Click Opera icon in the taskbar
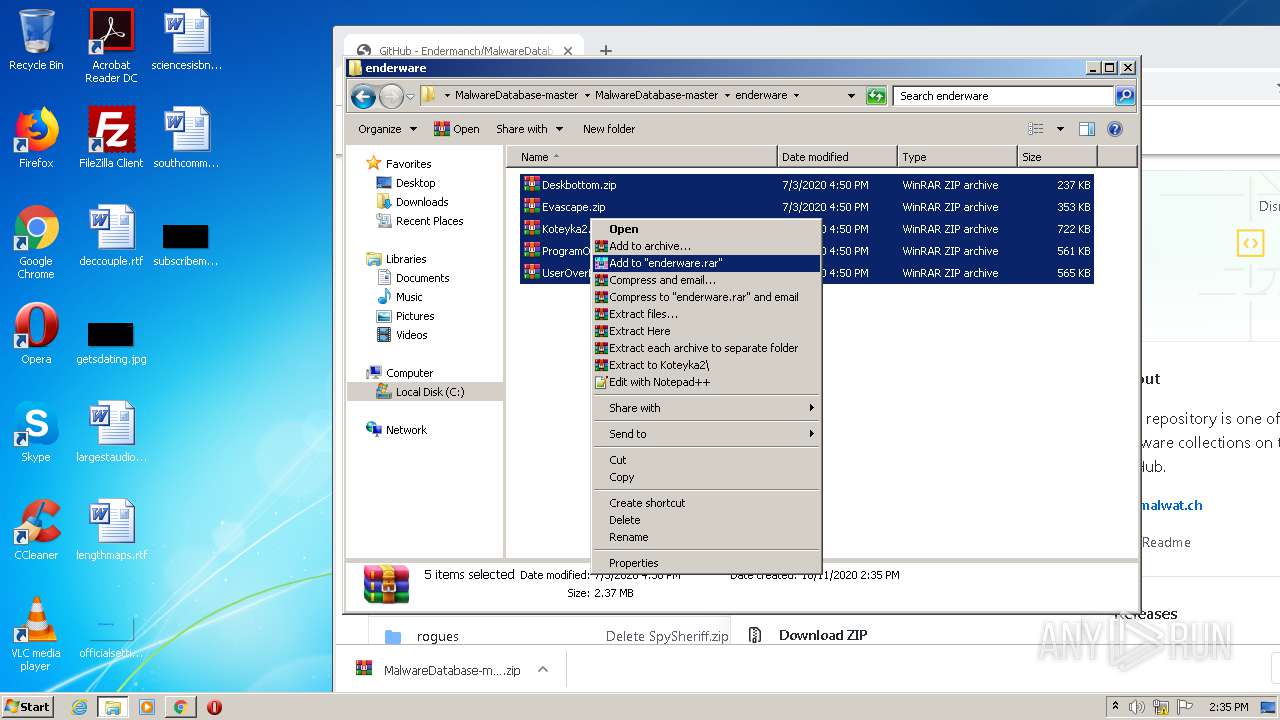This screenshot has width=1280, height=720. (214, 707)
